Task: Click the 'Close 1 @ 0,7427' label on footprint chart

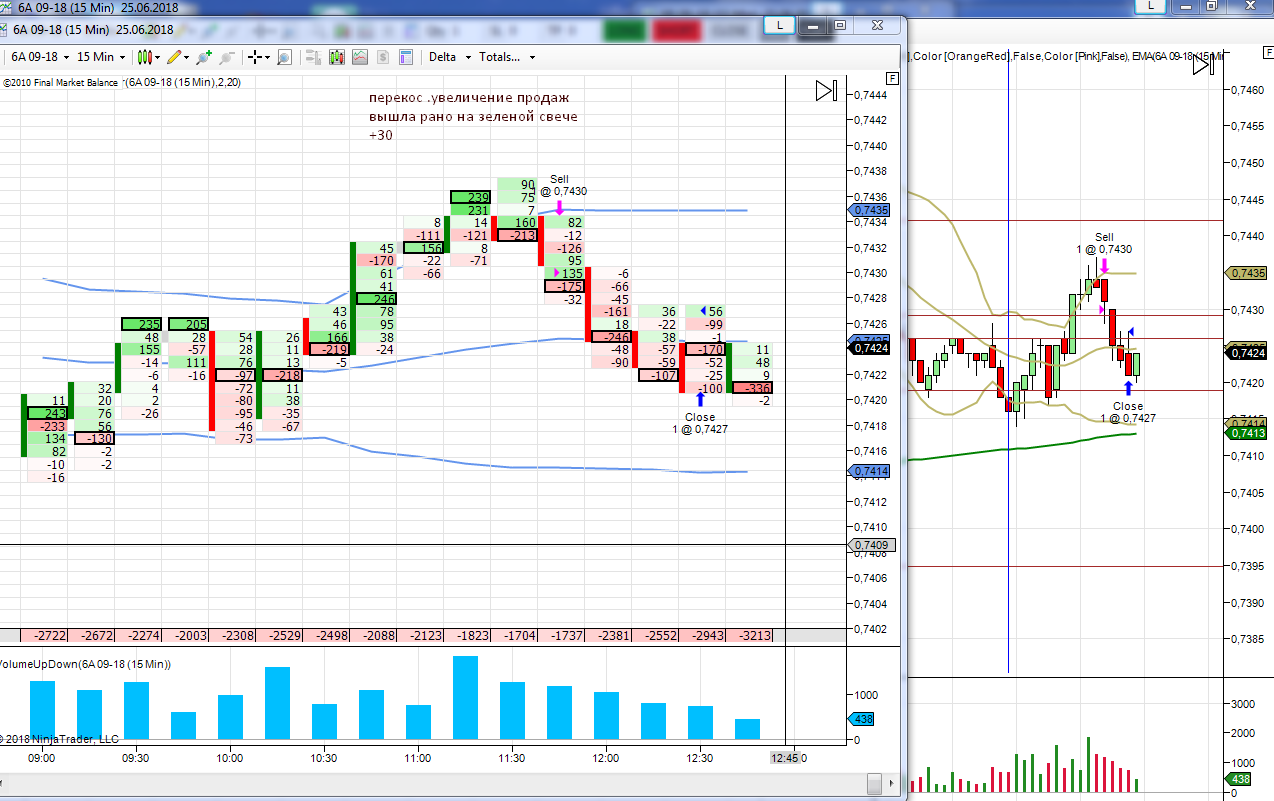Action: pos(700,422)
